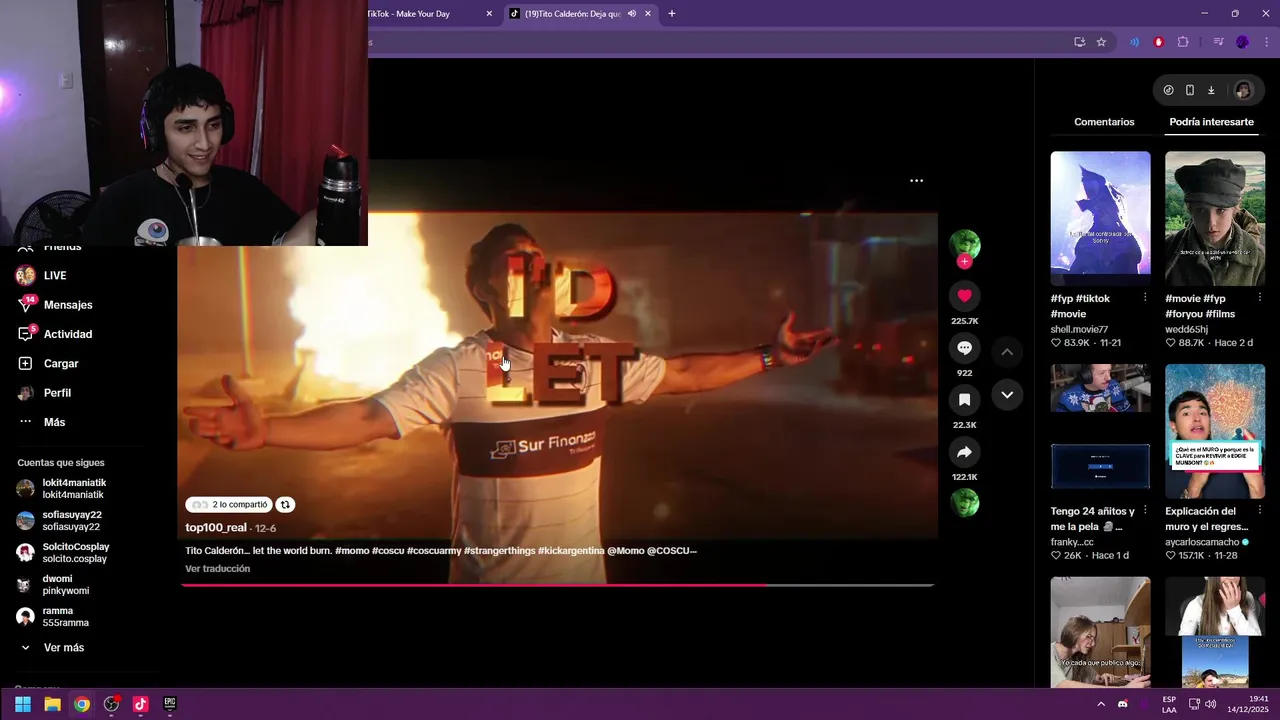
Task: Open the shell.movie77 #tiktok thumbnail
Action: coord(1100,218)
